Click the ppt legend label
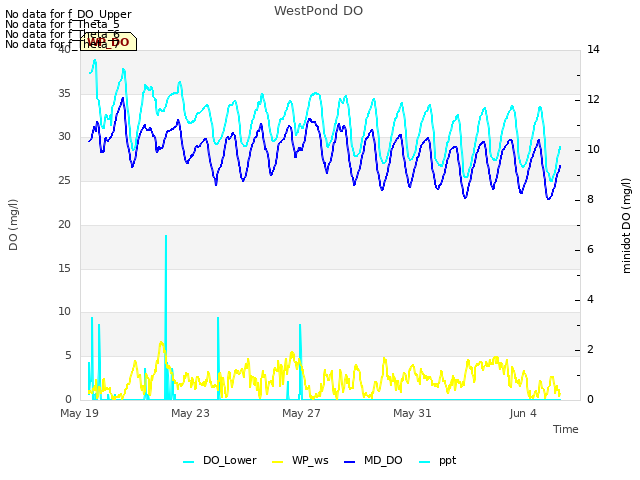The image size is (640, 480). click(x=447, y=461)
